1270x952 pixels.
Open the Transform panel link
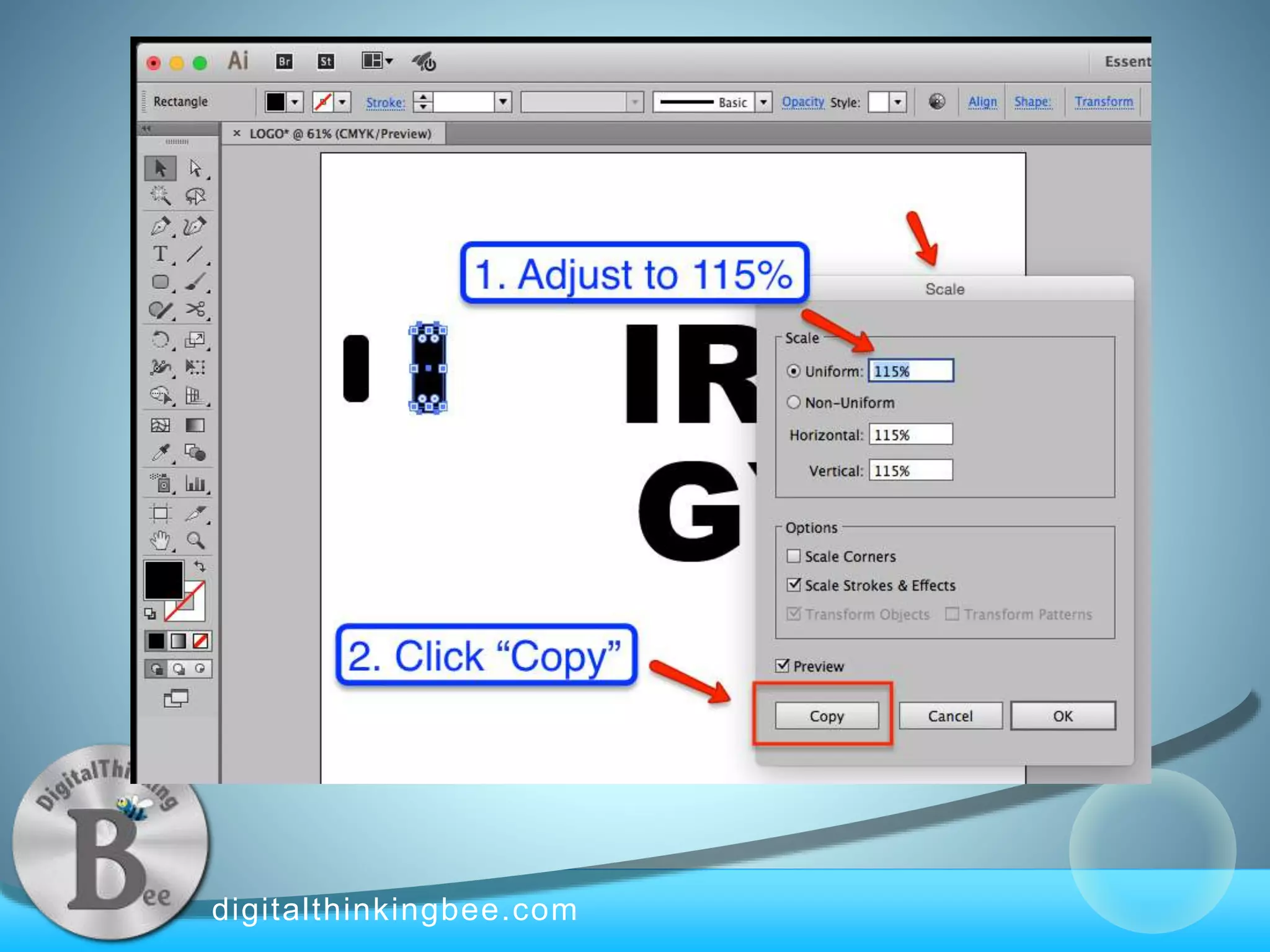coord(1103,102)
